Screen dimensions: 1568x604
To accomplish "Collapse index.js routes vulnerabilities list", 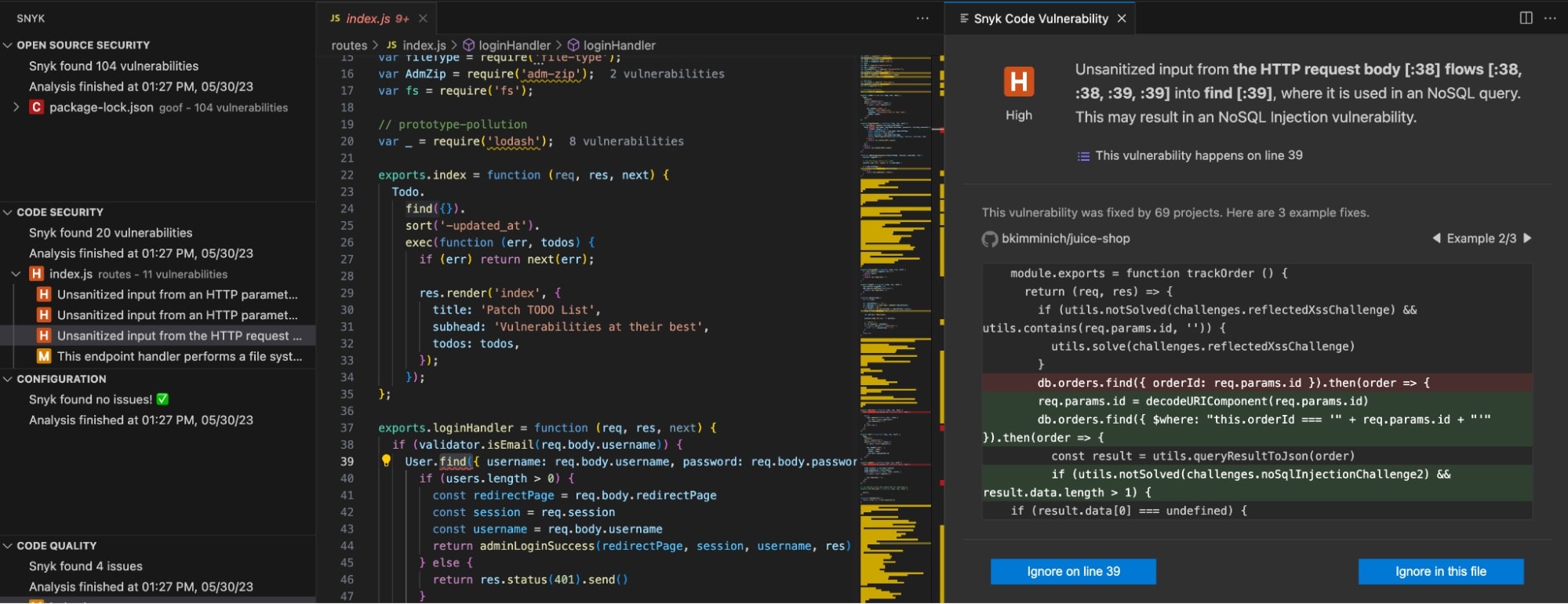I will [16, 274].
